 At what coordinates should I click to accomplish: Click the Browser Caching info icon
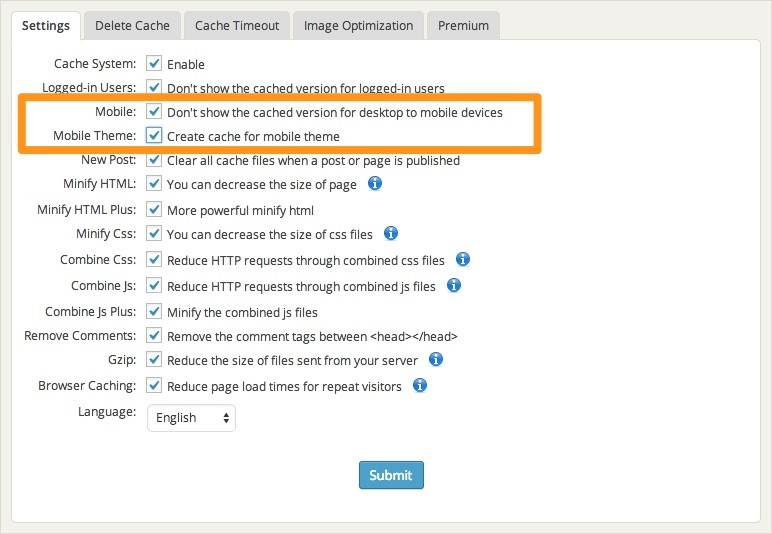421,385
